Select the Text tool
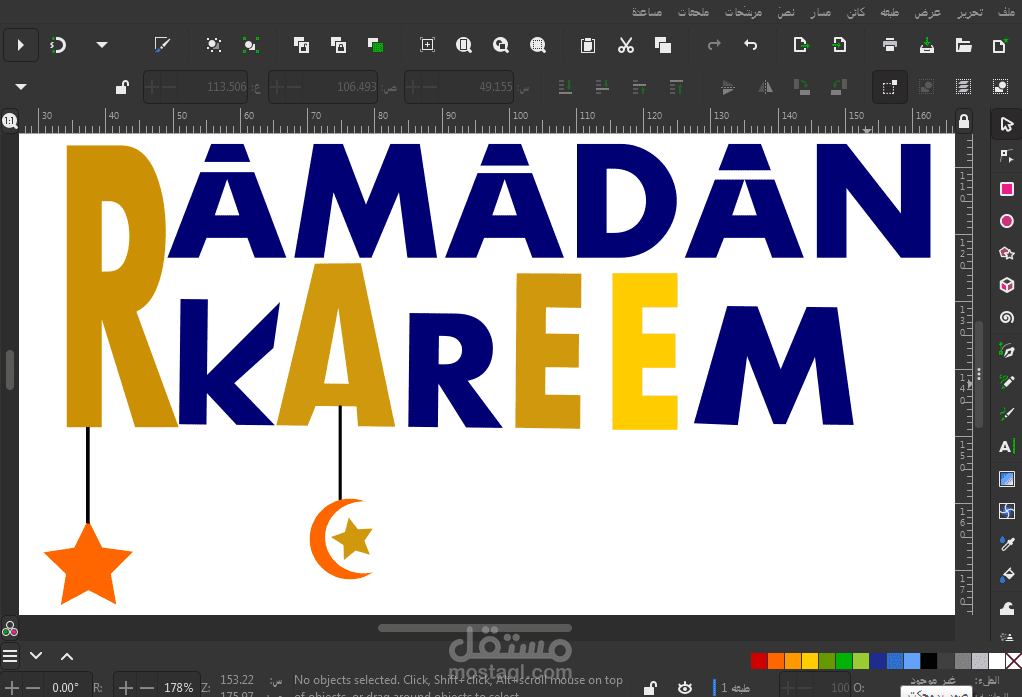1022x697 pixels. pos(1006,447)
